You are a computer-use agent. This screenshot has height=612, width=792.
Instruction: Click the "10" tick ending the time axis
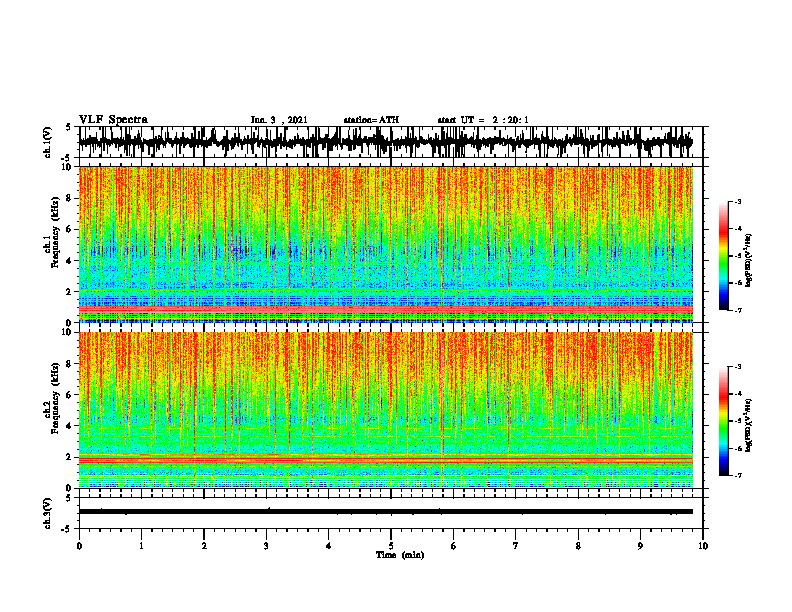tap(703, 546)
